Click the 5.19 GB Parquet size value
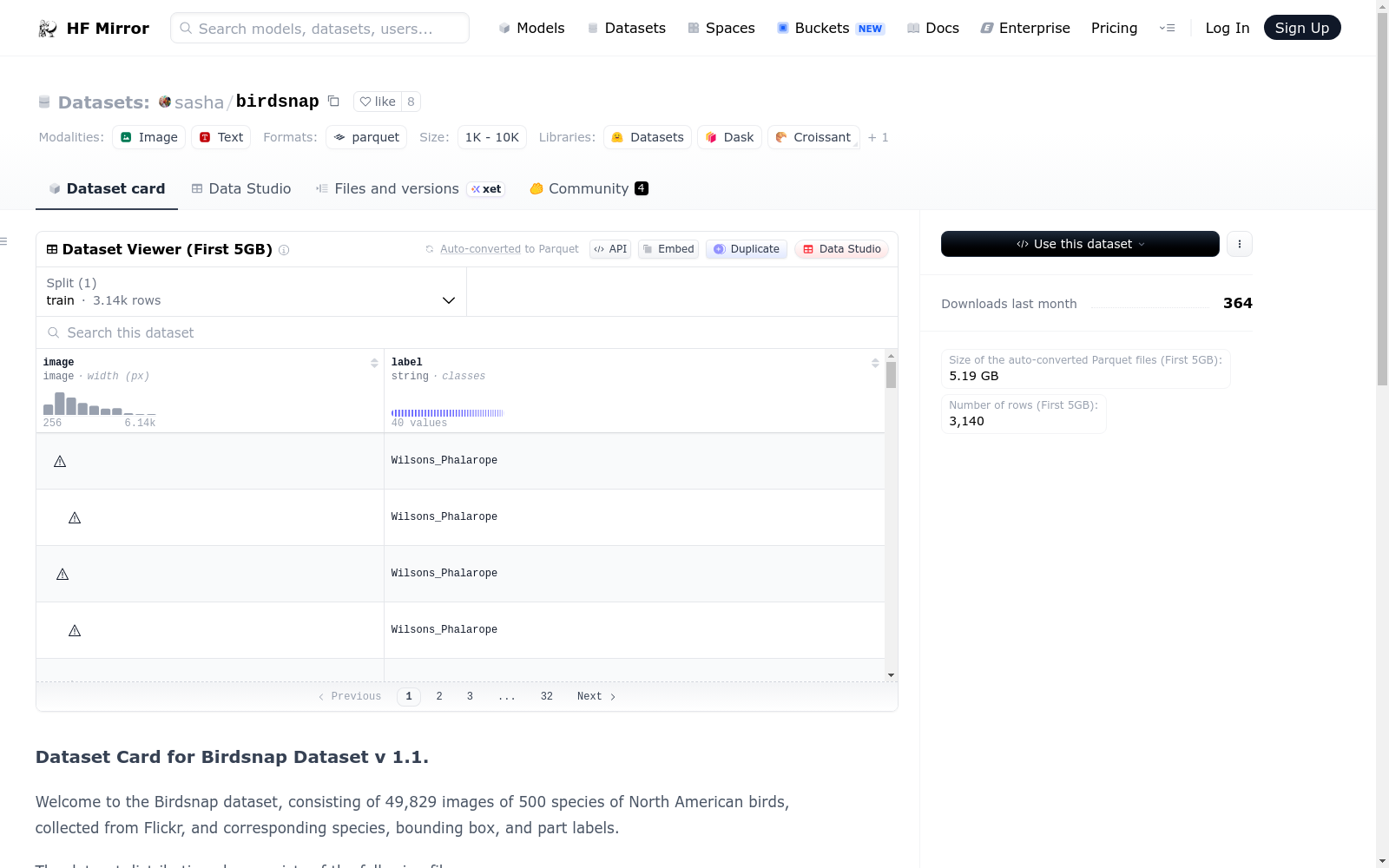This screenshot has width=1389, height=868. pos(974,376)
